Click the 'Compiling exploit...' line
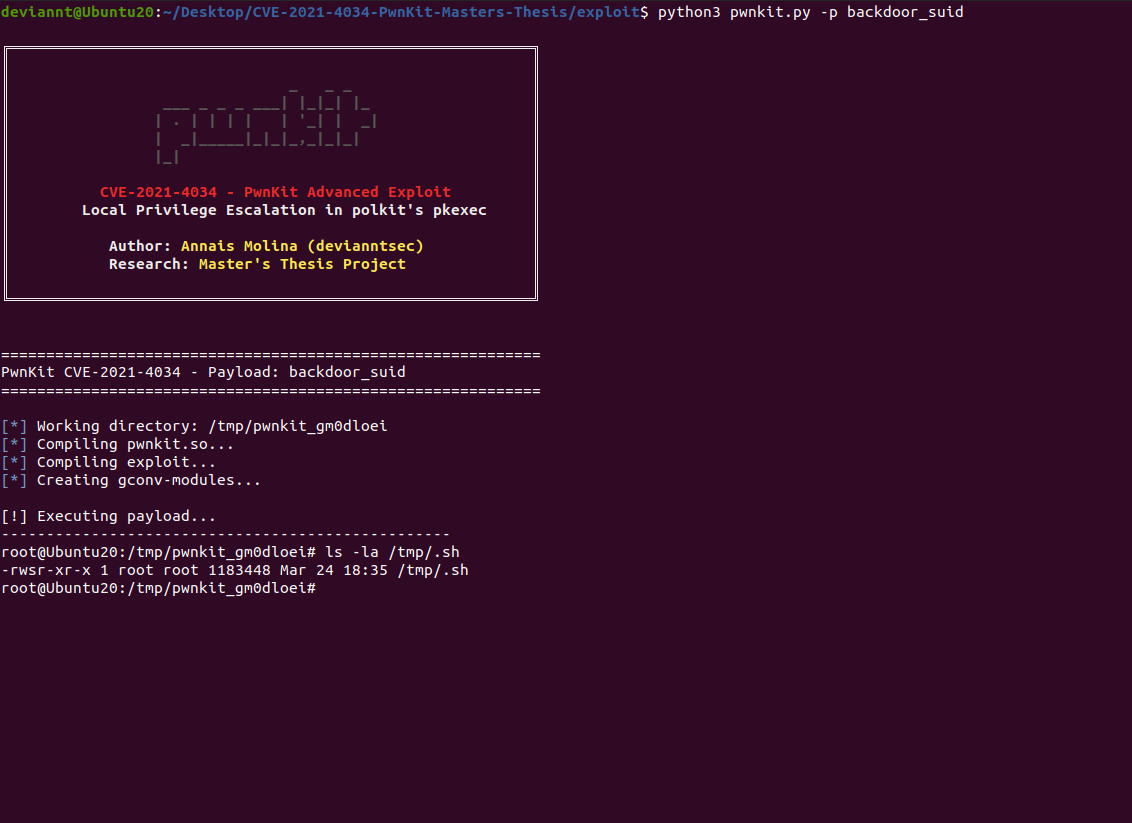 [108, 462]
